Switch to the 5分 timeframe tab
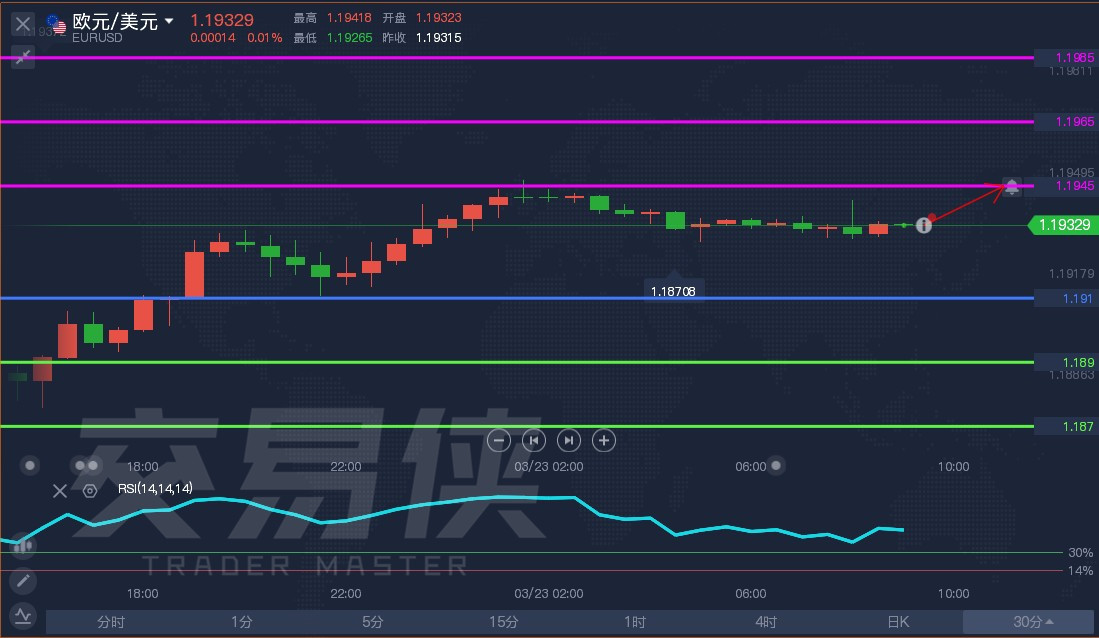 point(373,622)
